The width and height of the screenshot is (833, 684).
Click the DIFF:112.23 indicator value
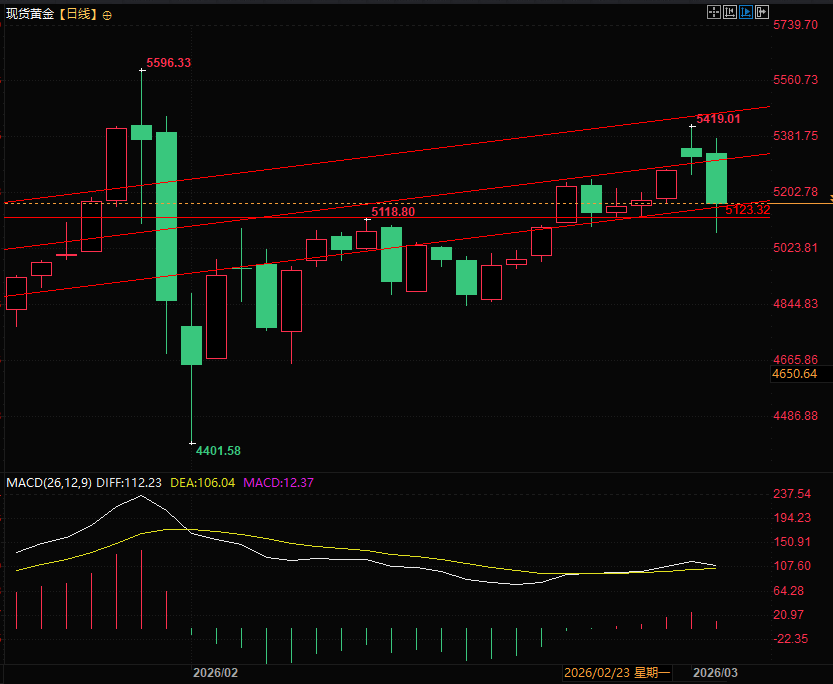(x=129, y=483)
